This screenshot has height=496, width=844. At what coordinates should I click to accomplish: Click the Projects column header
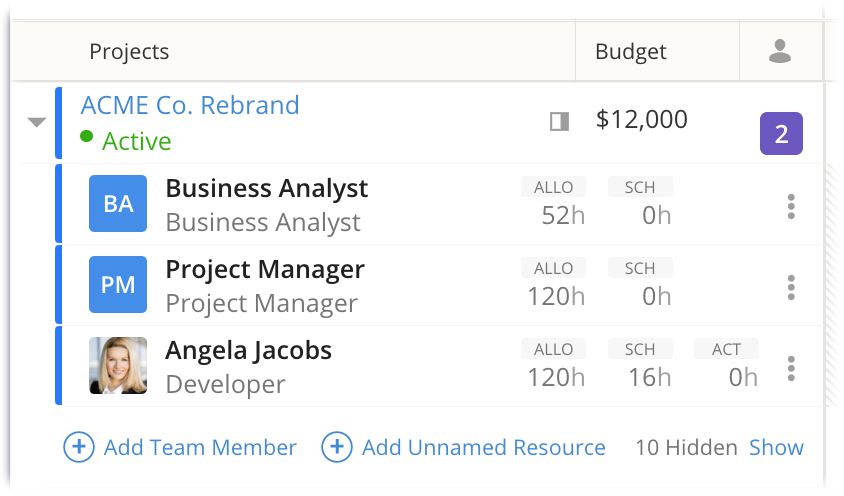pyautogui.click(x=129, y=52)
